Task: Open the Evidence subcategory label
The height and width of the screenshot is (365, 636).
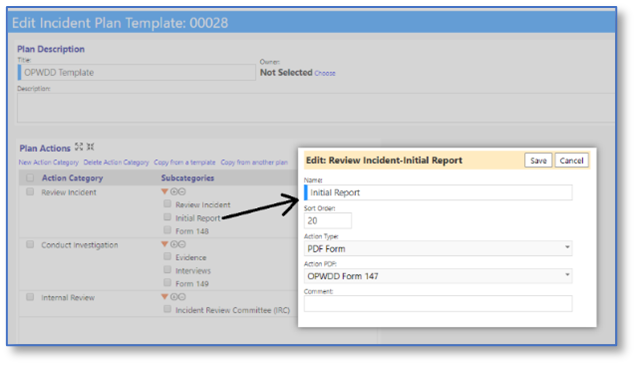Action: point(191,258)
